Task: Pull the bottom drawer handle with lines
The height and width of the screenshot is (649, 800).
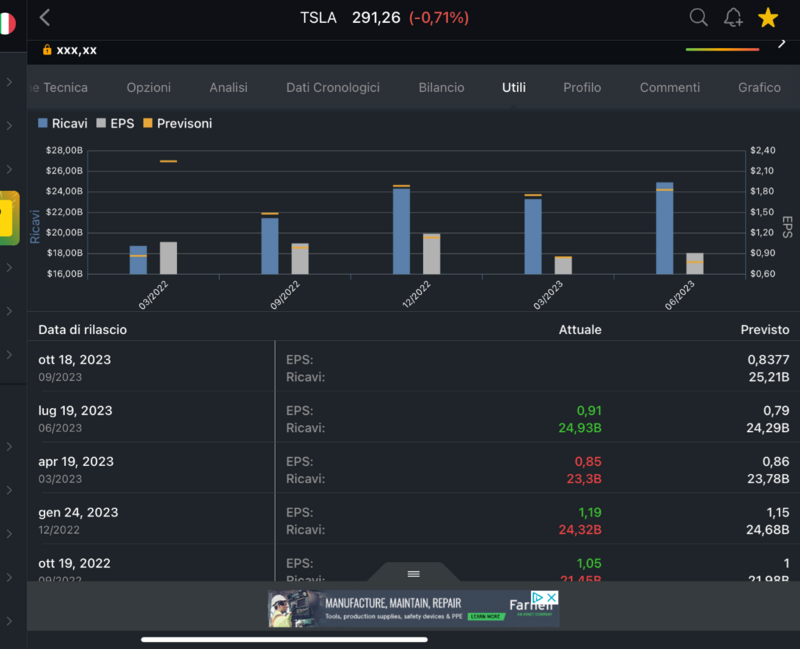Action: pyautogui.click(x=413, y=574)
